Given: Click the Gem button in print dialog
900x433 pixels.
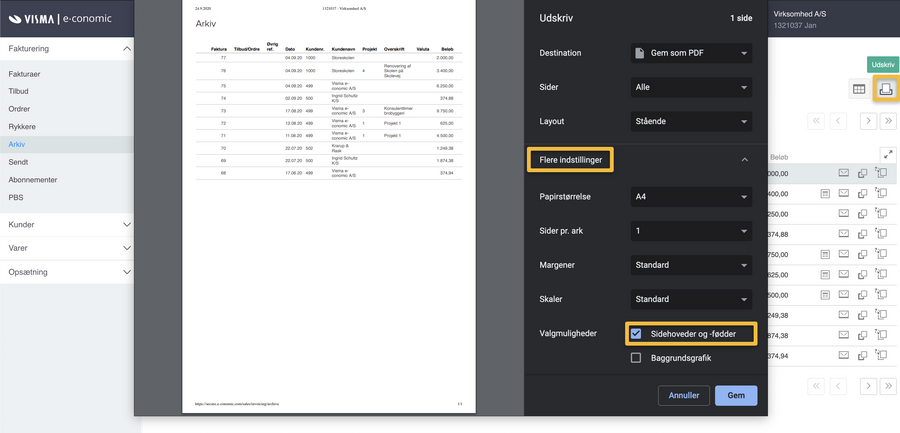Looking at the screenshot, I should click(735, 395).
